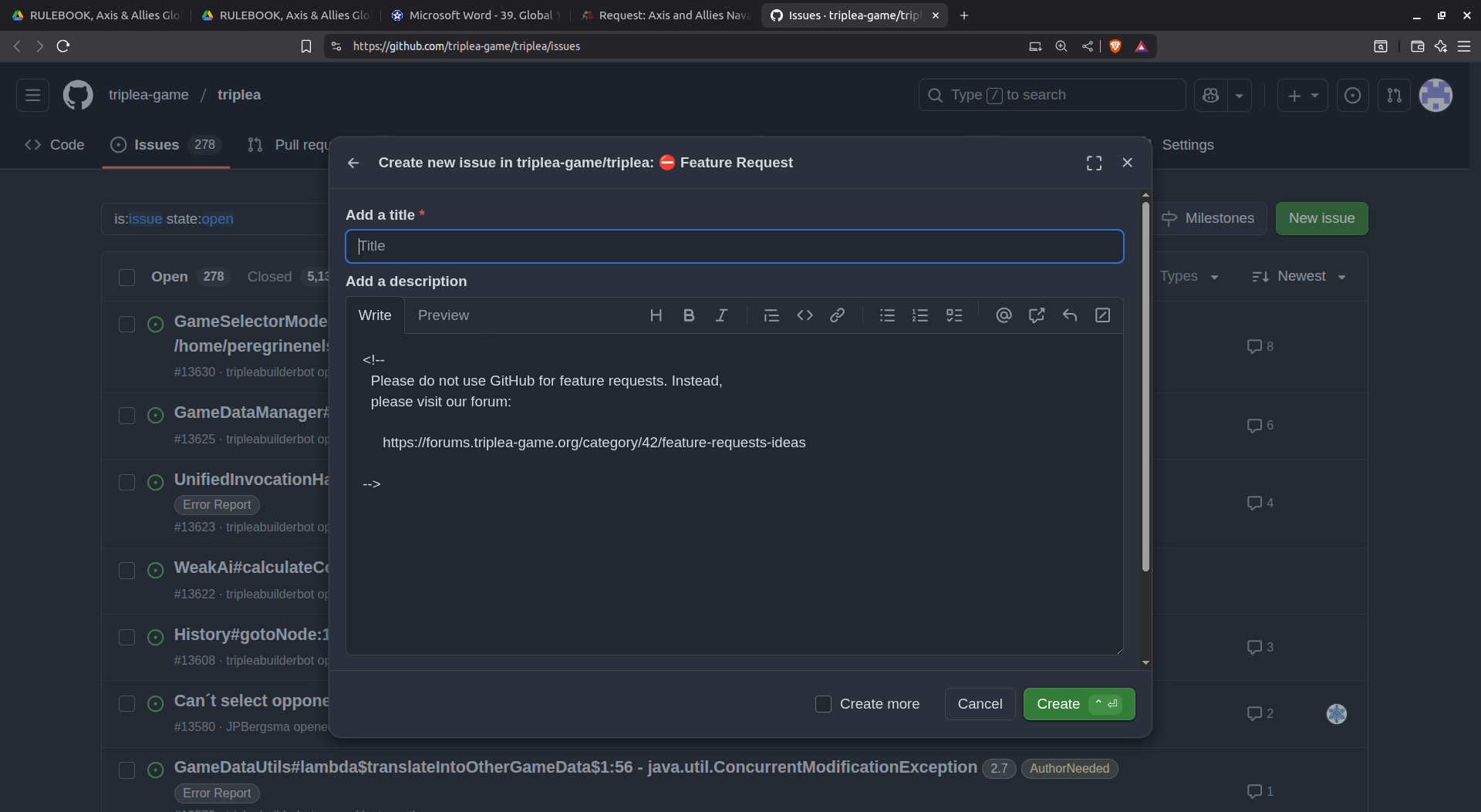This screenshot has height=812, width=1481.
Task: Select checkbox for issue #13608
Action: tap(127, 638)
